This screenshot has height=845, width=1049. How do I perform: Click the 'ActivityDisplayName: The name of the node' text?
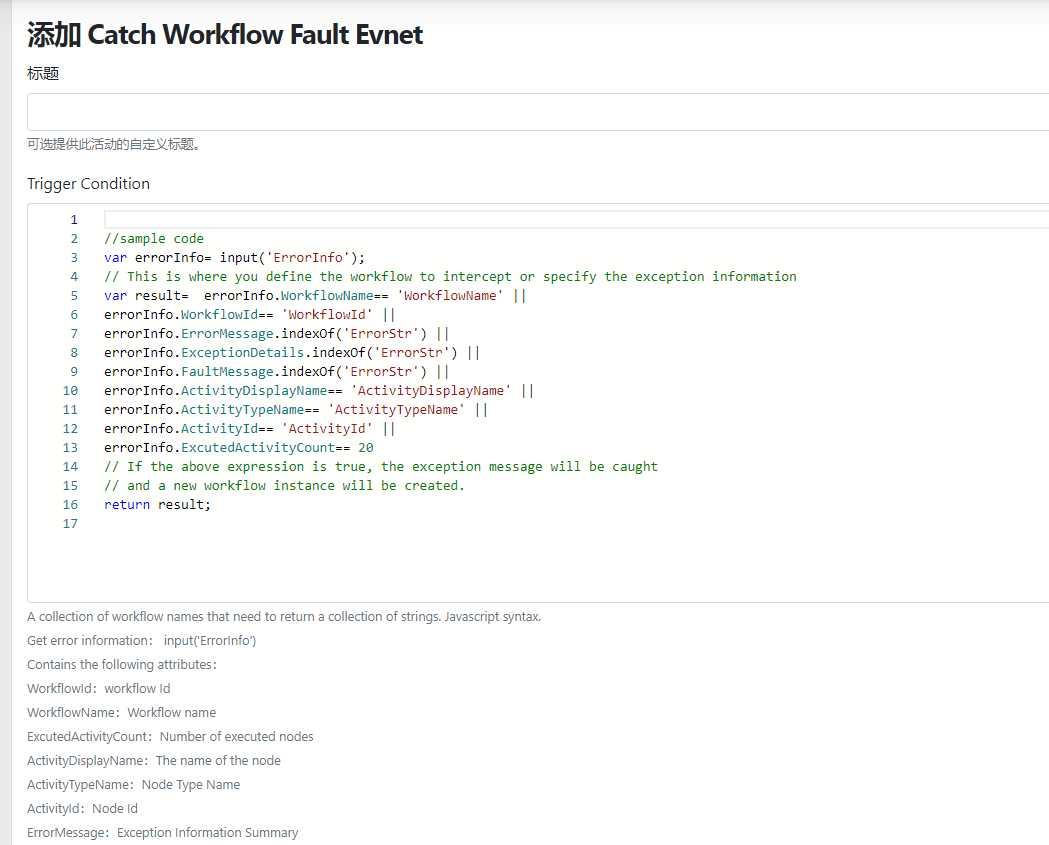coord(154,761)
